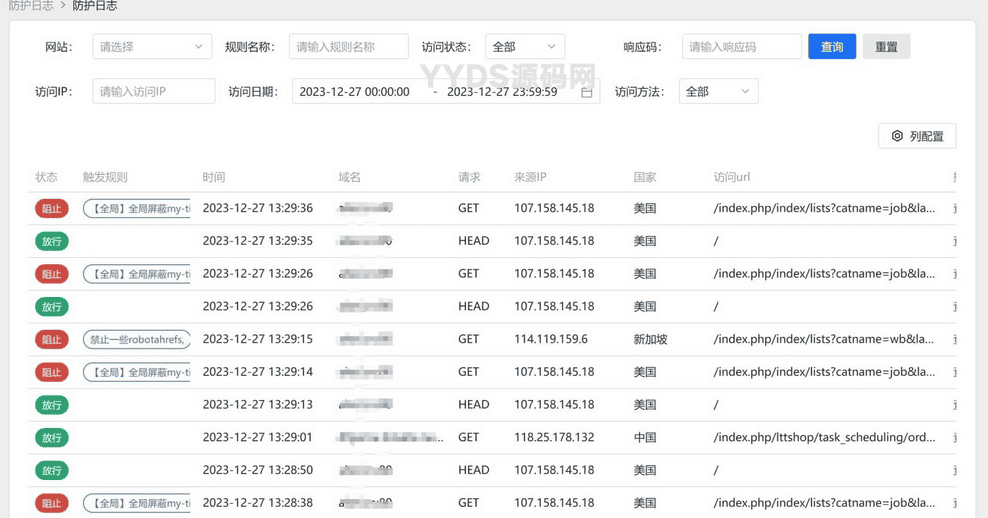The width and height of the screenshot is (988, 518).
Task: Click 放行 badge in the 13:29:01 row
Action: [x=52, y=438]
